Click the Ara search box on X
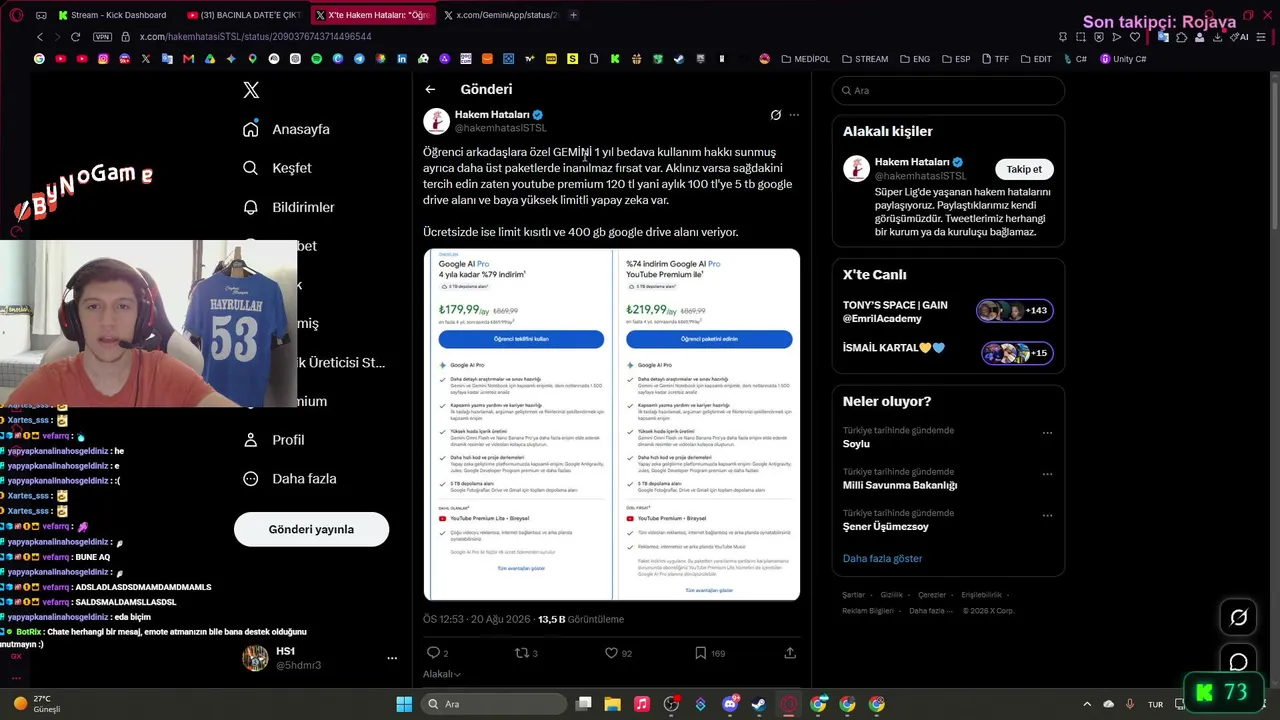 click(x=948, y=90)
